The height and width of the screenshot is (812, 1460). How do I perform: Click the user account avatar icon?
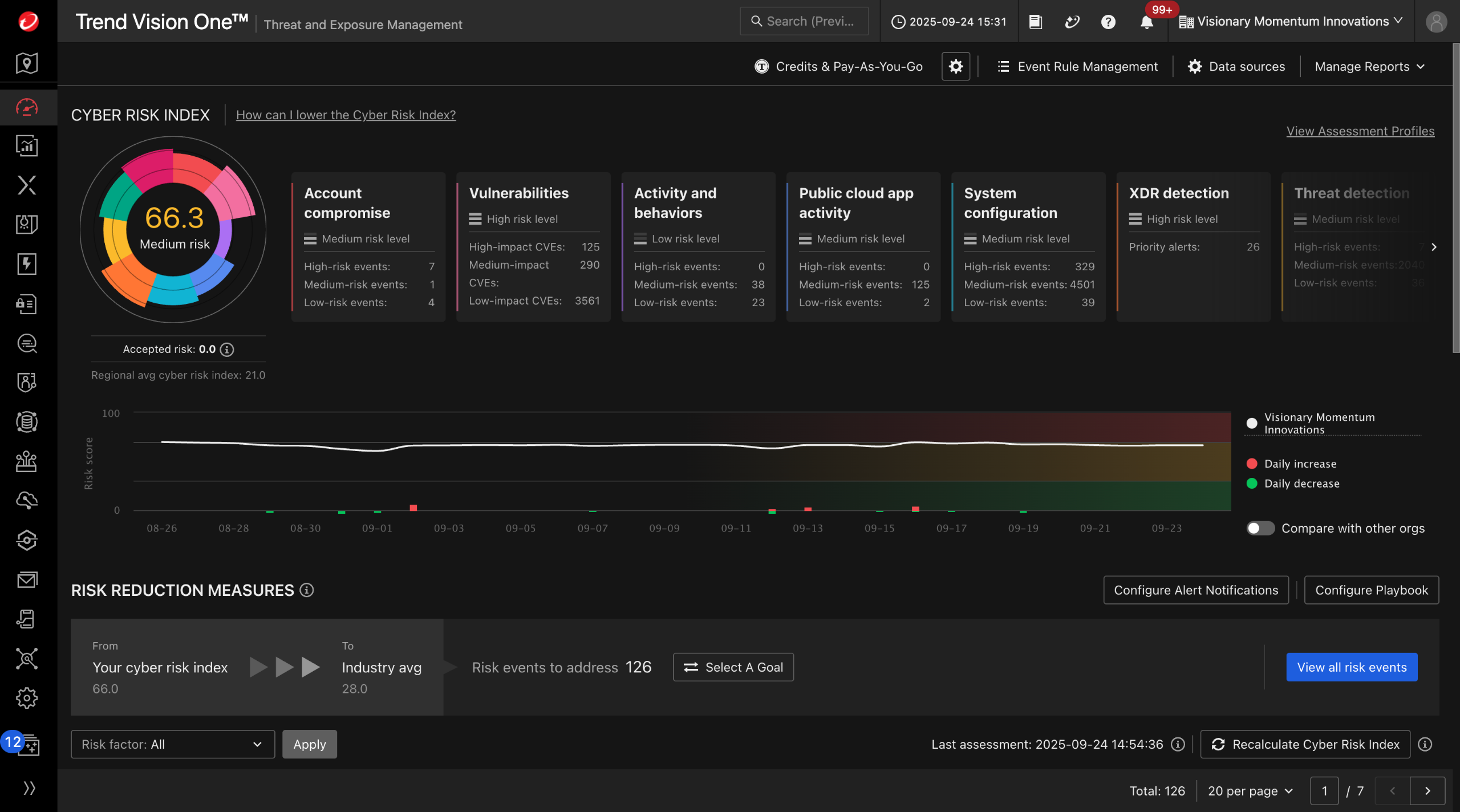coord(1436,22)
